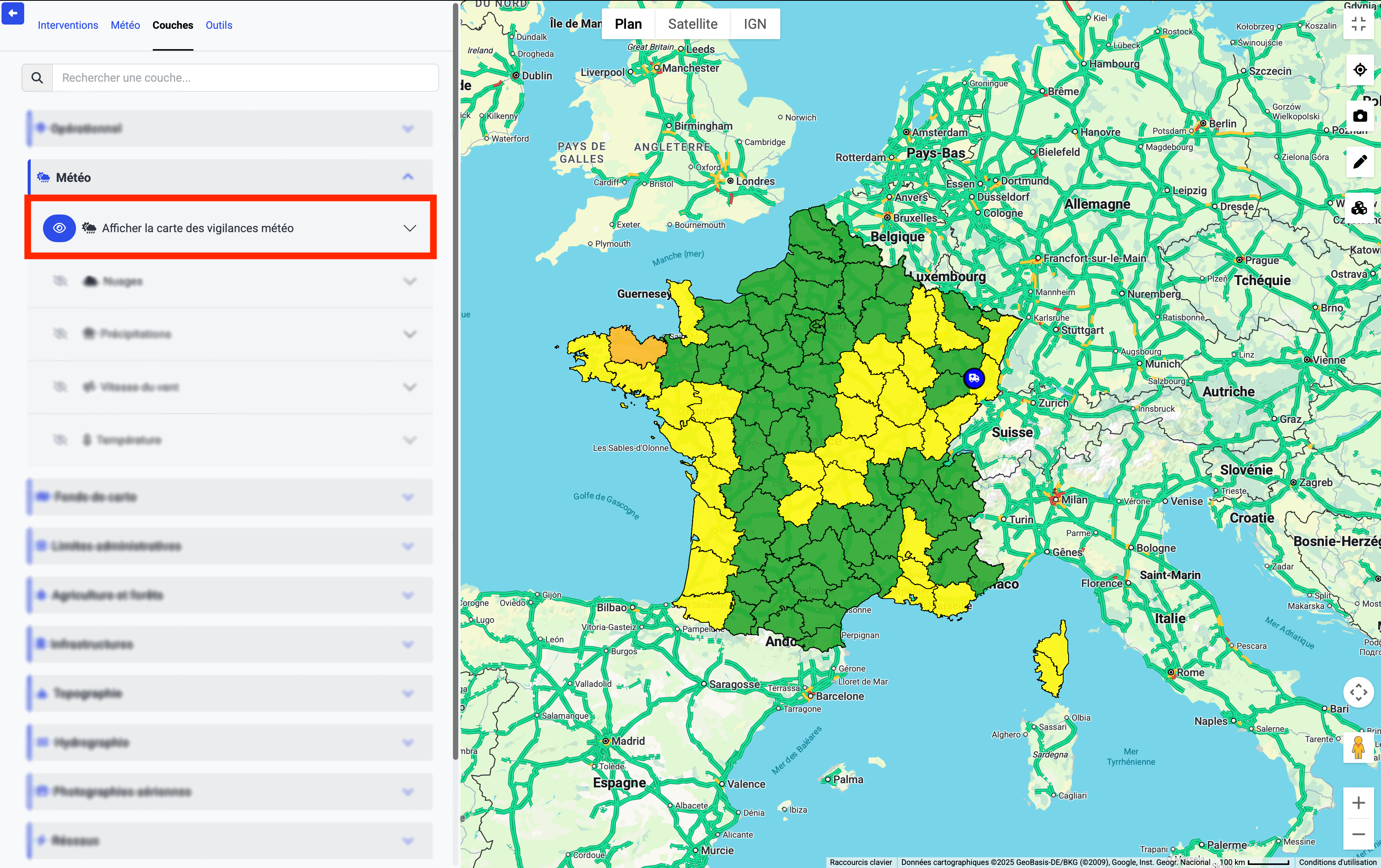
Task: Hide the weather vigilance map layer
Action: click(x=59, y=228)
